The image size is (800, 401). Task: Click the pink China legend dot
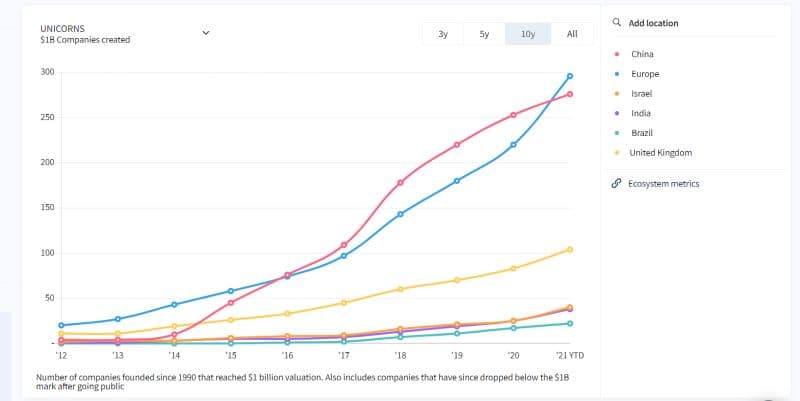(x=617, y=54)
